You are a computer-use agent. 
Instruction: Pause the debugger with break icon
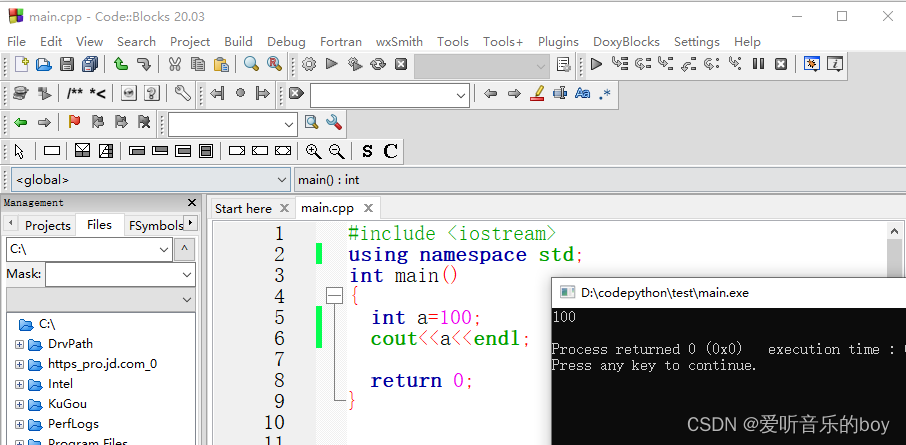[x=759, y=64]
